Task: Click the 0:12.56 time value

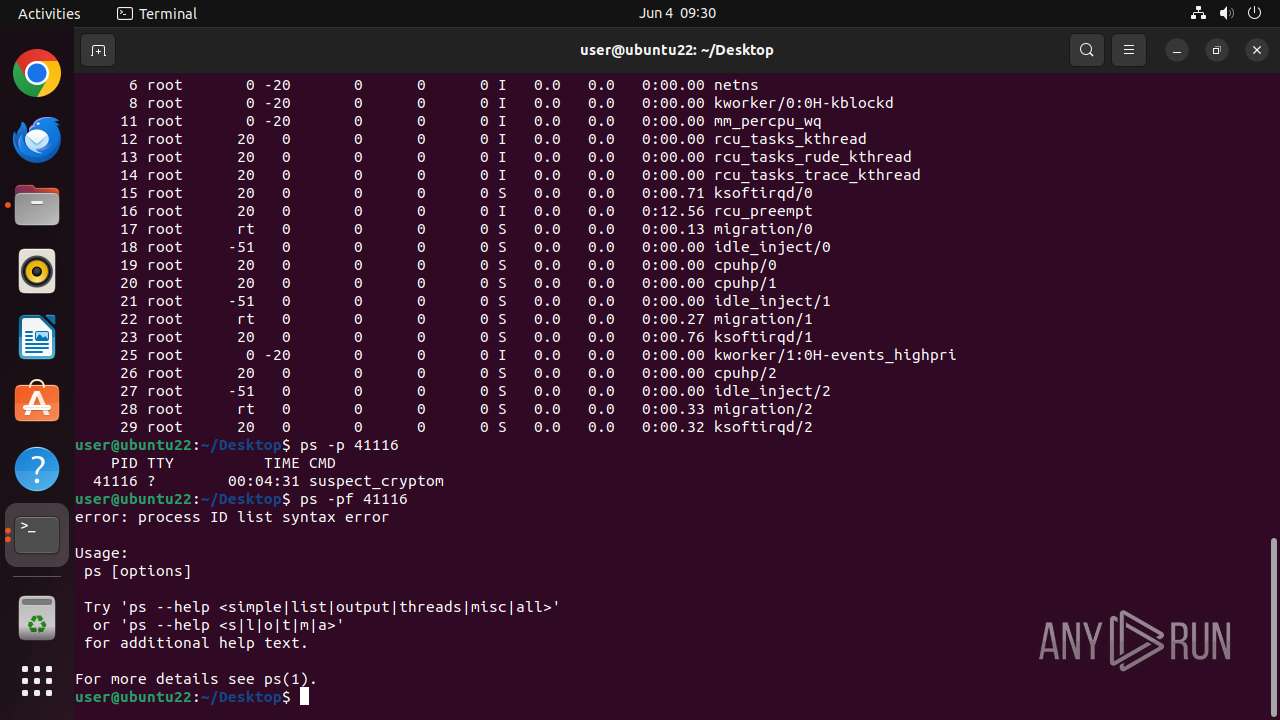Action: (x=673, y=211)
